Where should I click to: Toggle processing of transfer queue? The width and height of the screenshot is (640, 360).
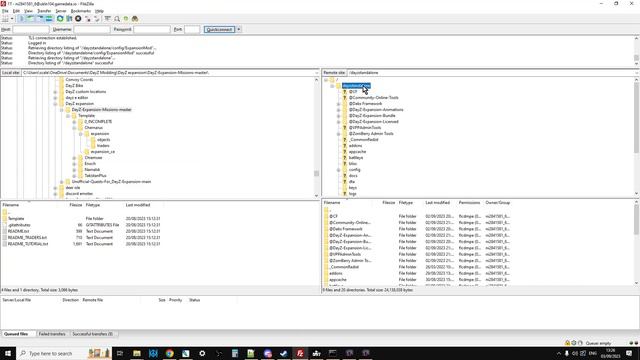pyautogui.click(x=69, y=19)
